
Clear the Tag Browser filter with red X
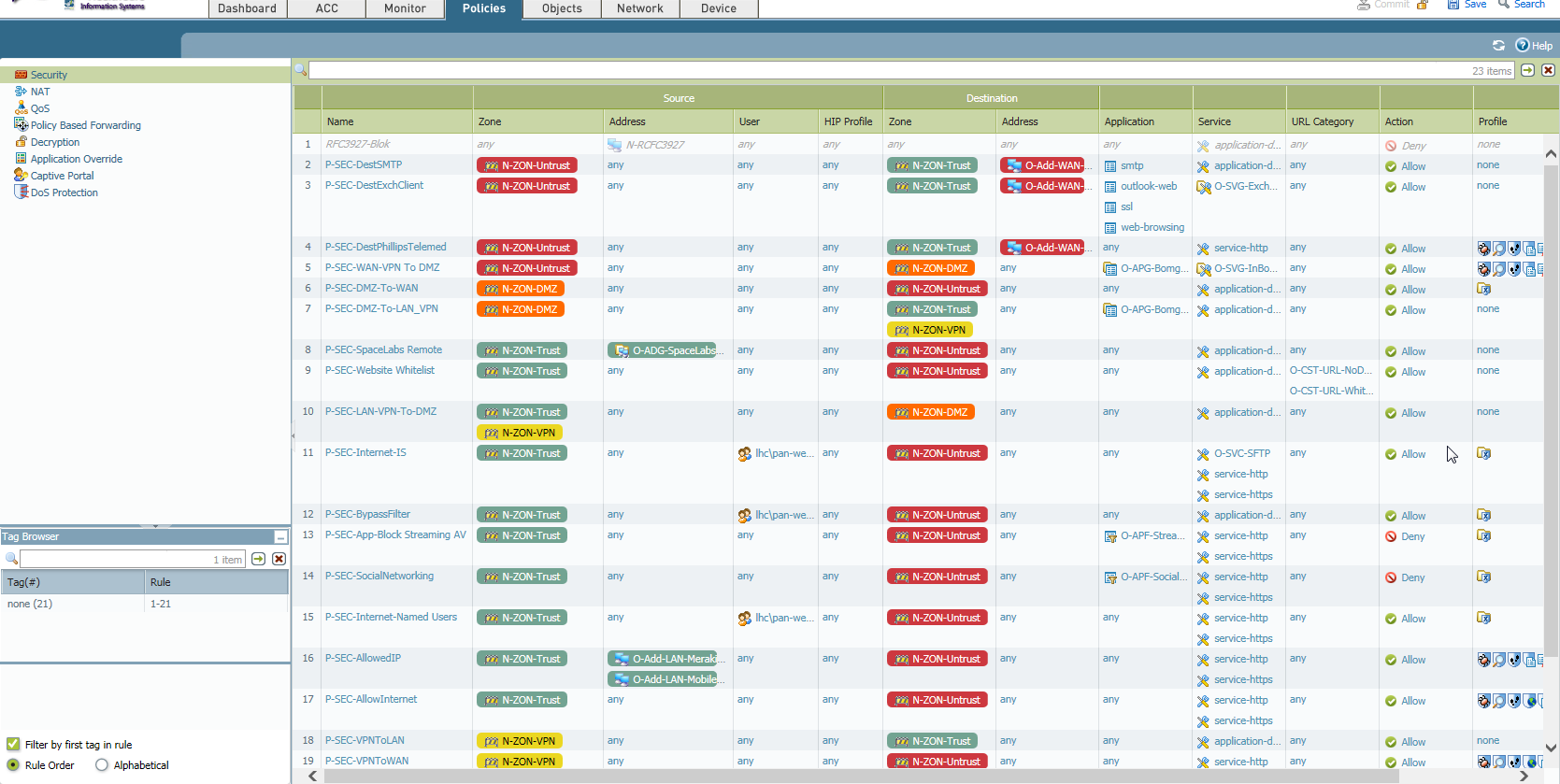tap(279, 559)
